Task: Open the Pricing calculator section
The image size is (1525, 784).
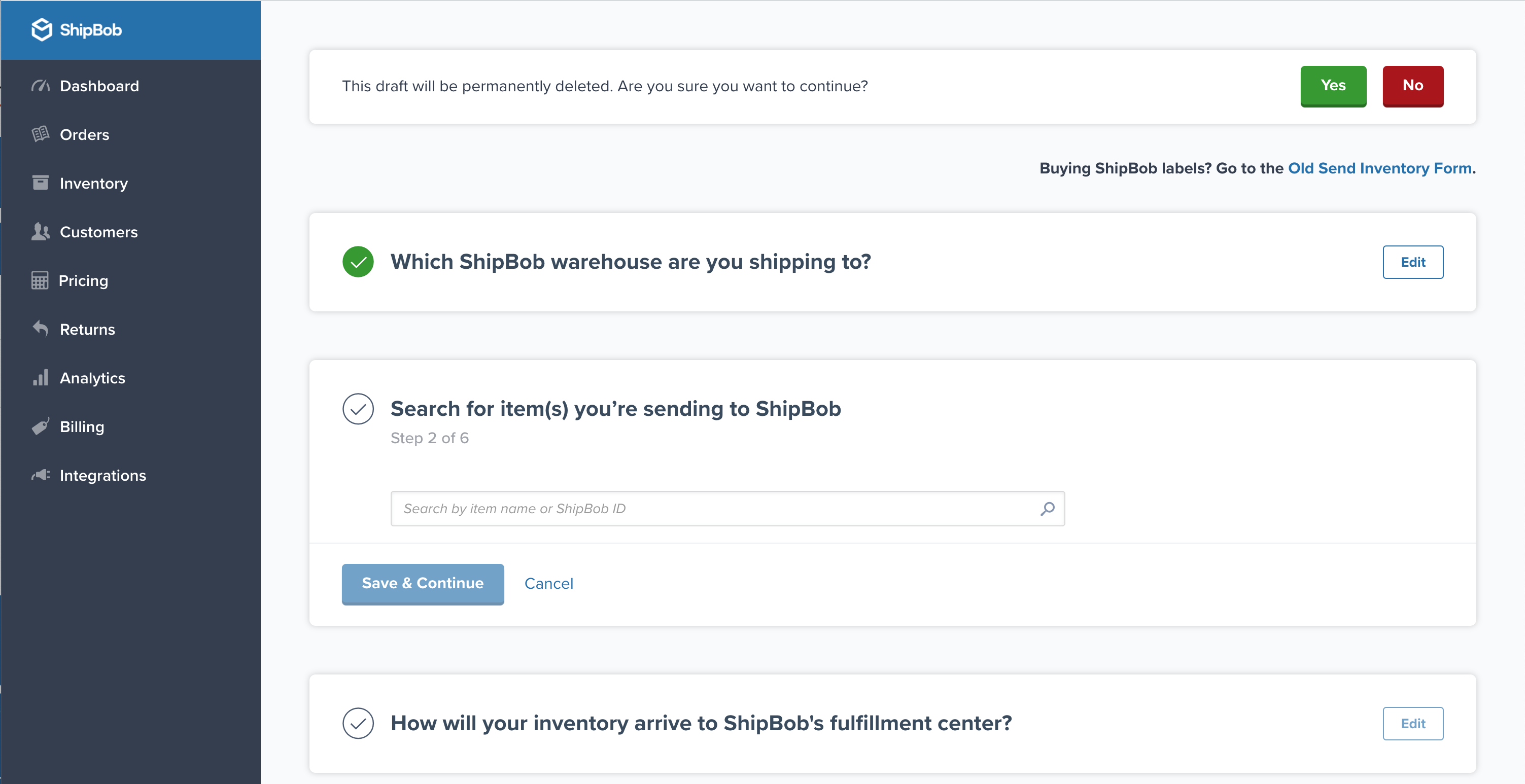Action: (x=83, y=280)
